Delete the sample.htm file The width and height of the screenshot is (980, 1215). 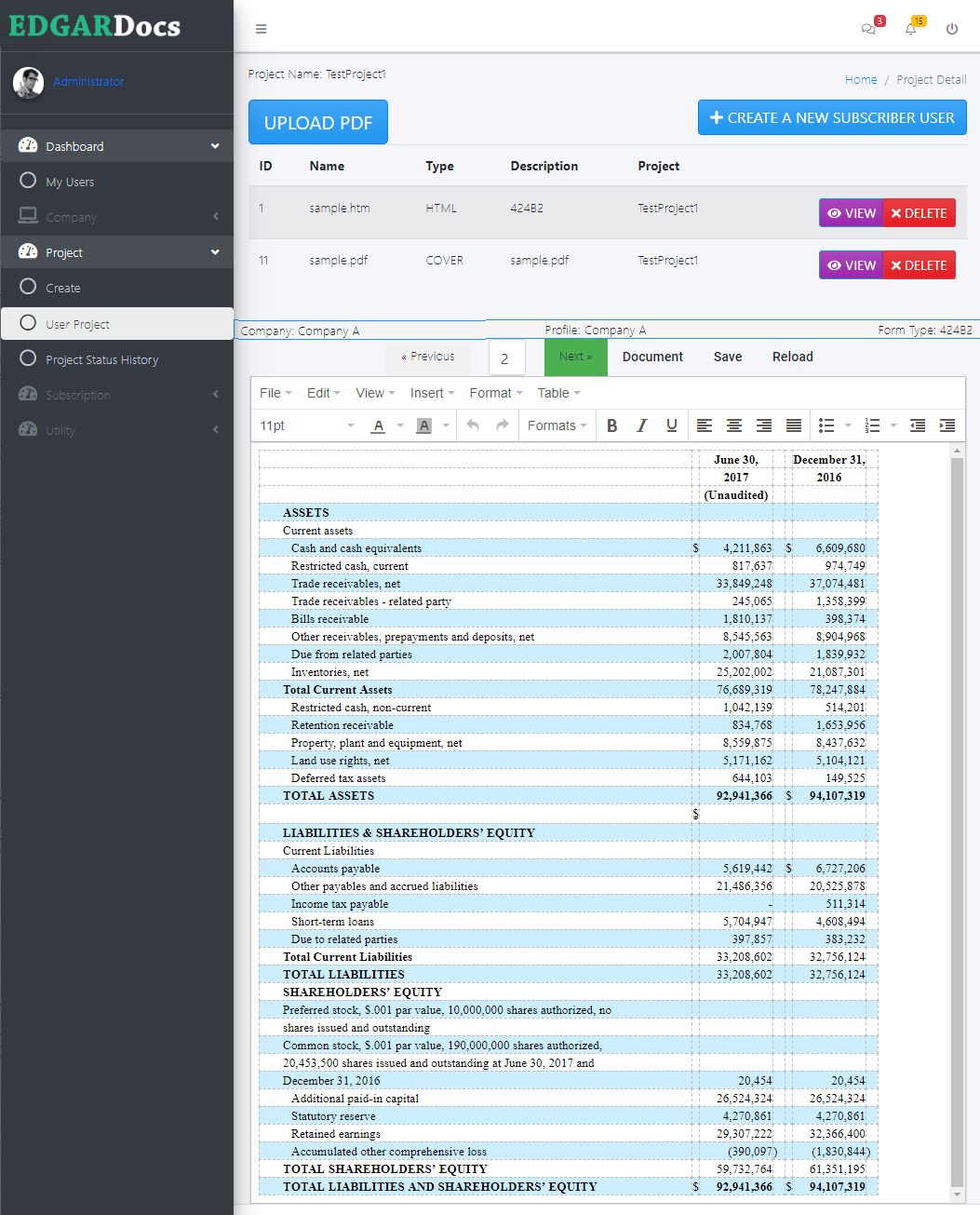point(920,213)
